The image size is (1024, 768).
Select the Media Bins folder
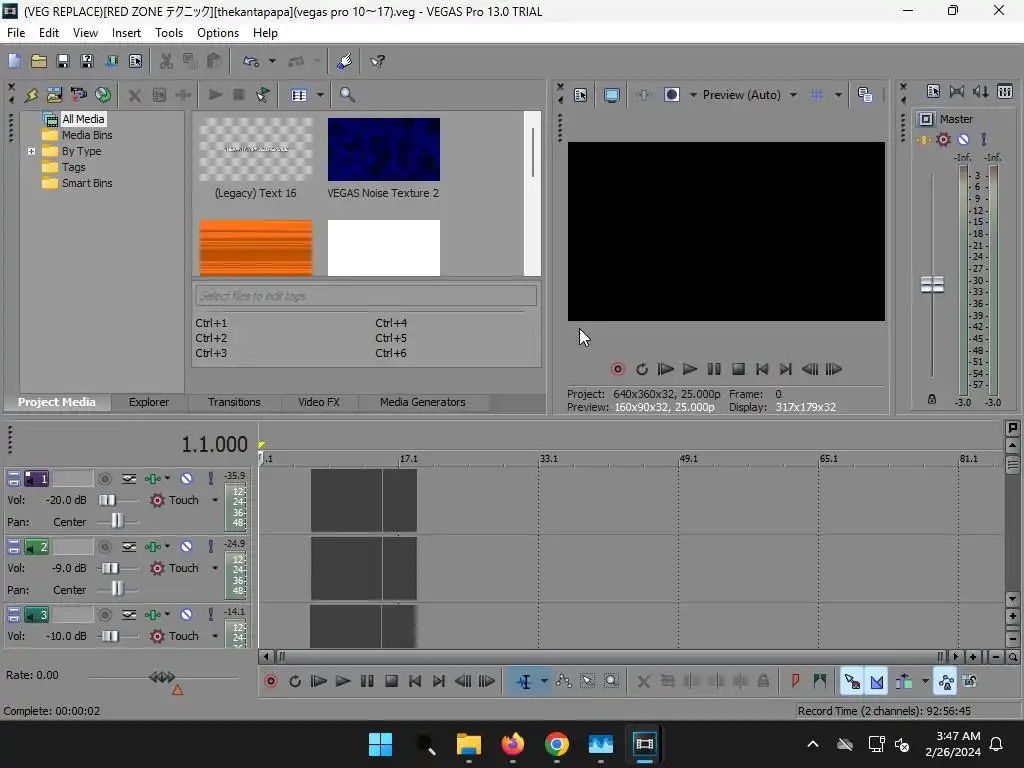tap(87, 135)
